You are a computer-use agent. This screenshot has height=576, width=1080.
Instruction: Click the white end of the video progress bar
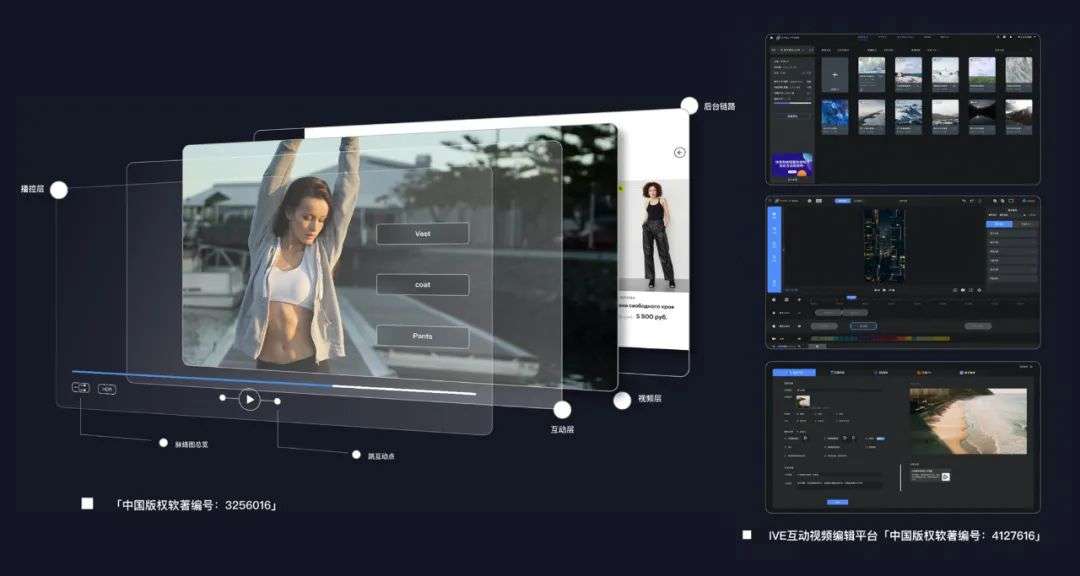474,393
